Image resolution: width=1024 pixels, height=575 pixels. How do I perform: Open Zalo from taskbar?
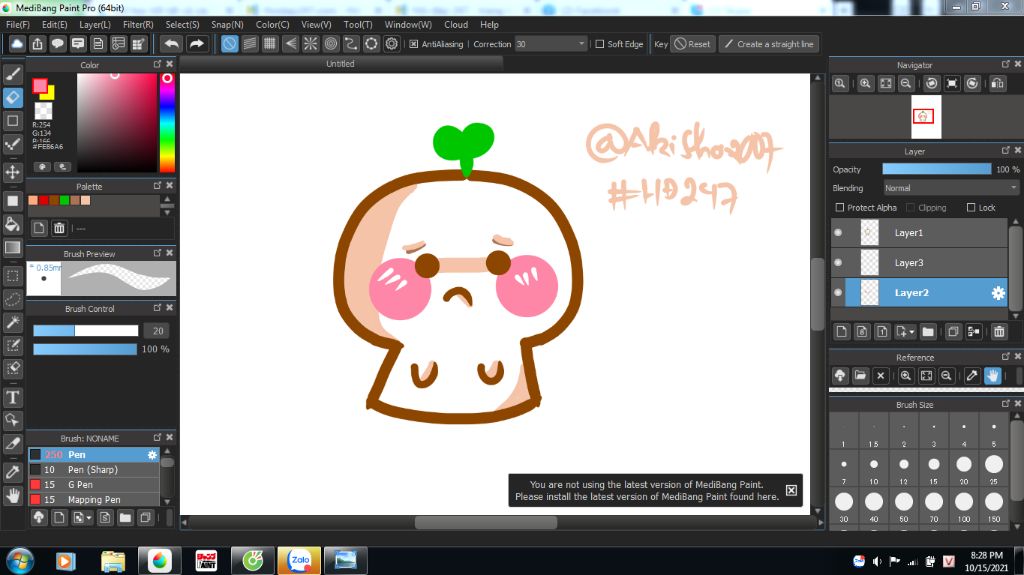[x=300, y=561]
